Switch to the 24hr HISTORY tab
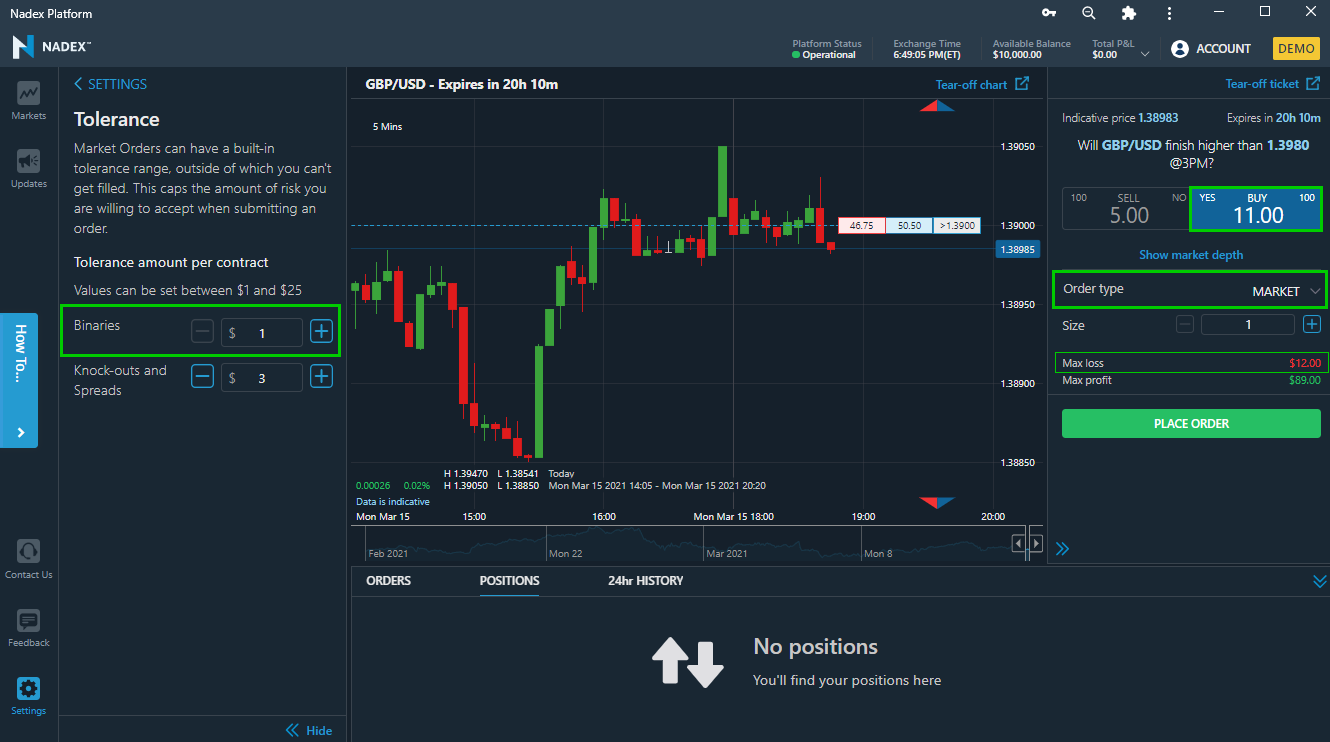 (645, 581)
